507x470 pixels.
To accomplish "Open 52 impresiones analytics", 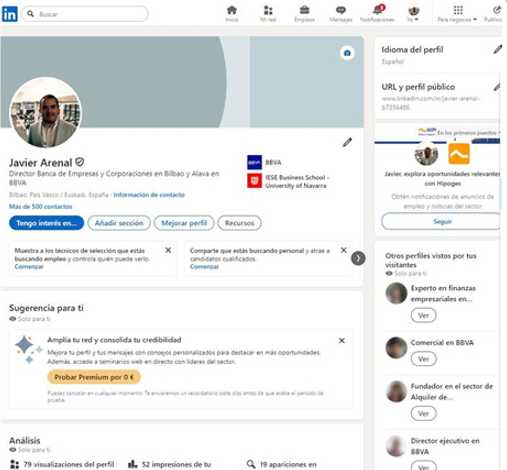I will click(x=176, y=464).
